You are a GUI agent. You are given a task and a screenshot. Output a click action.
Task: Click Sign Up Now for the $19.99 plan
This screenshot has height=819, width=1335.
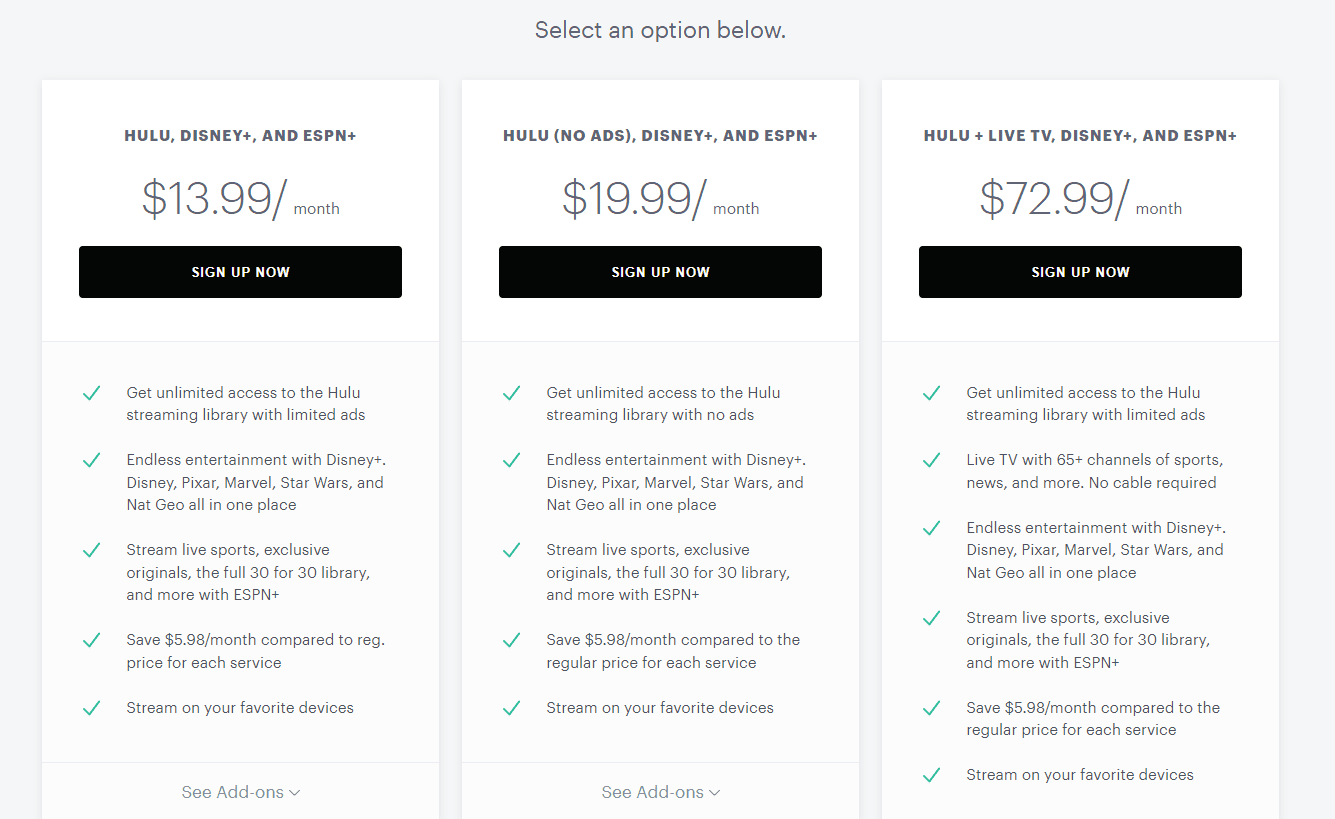coord(660,272)
